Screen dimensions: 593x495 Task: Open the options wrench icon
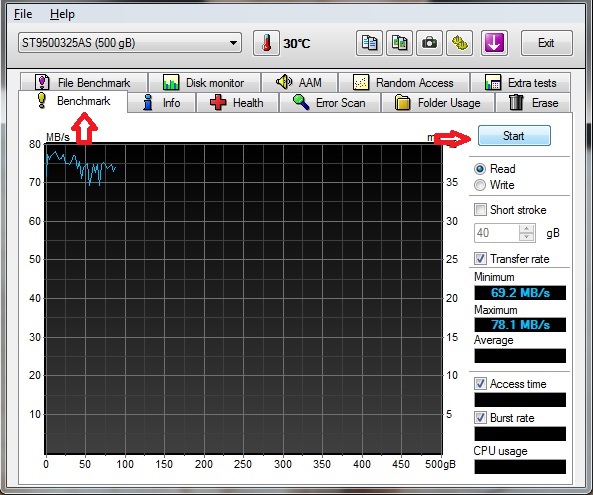coord(459,43)
